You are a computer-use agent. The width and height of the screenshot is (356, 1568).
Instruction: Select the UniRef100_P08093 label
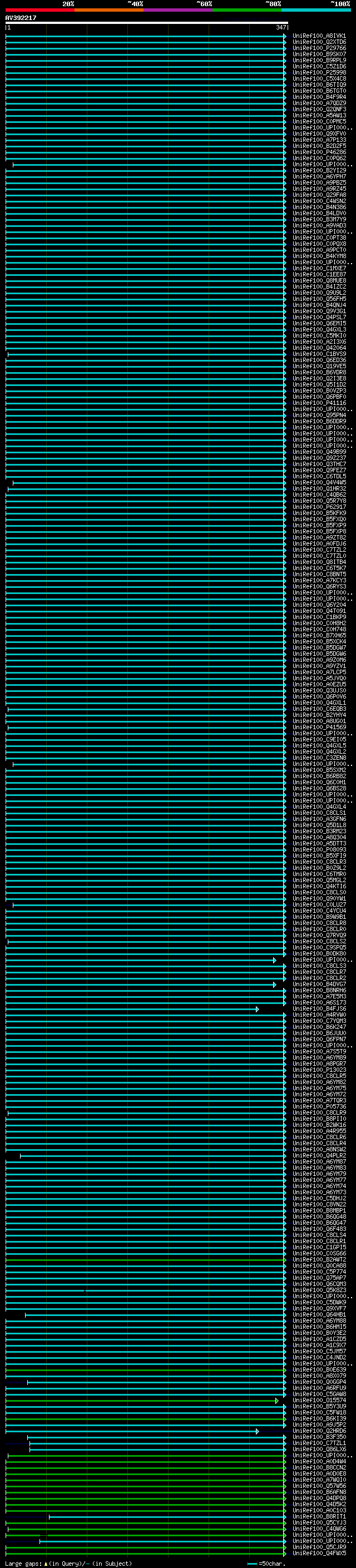pyautogui.click(x=319, y=850)
